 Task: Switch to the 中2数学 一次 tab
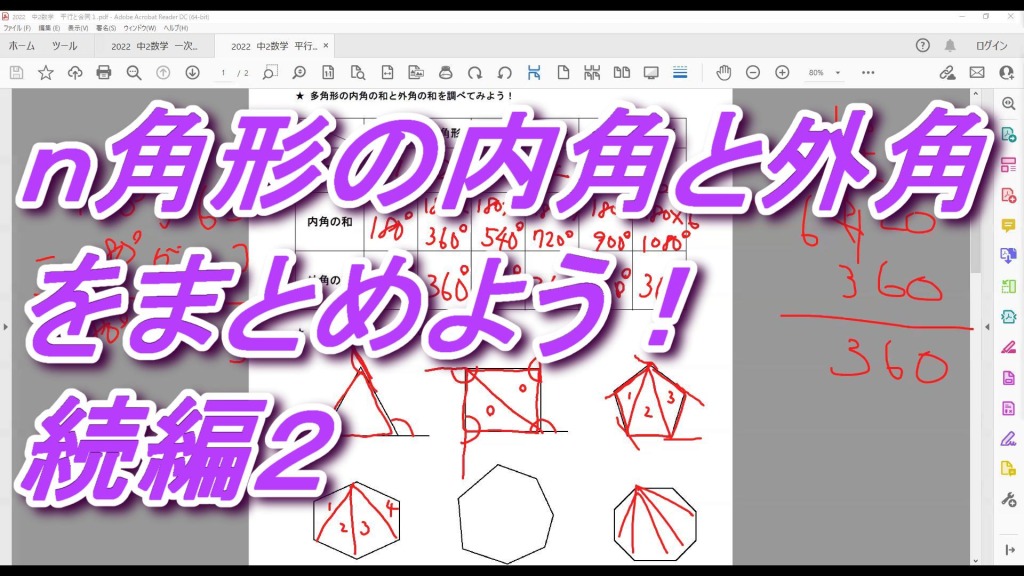coord(154,46)
